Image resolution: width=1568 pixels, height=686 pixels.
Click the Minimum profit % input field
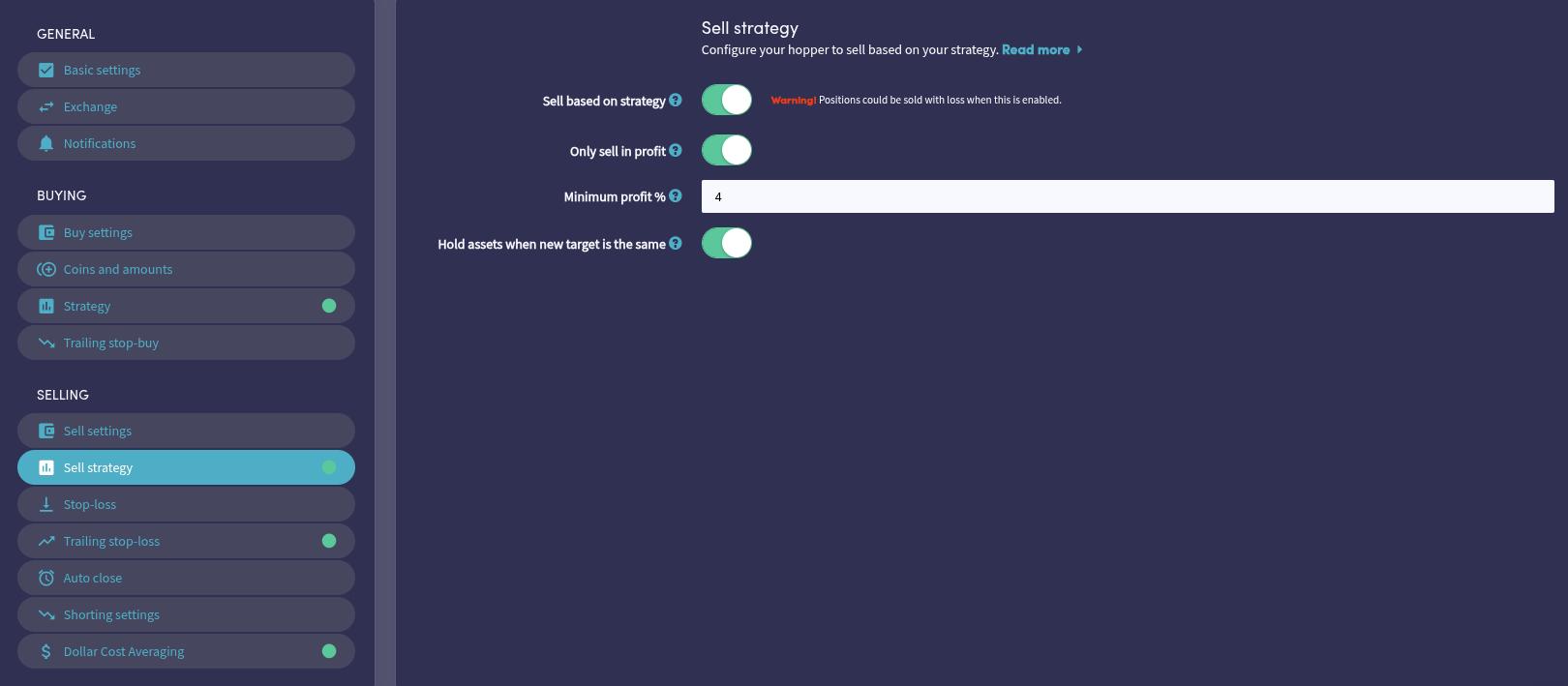tap(1128, 196)
